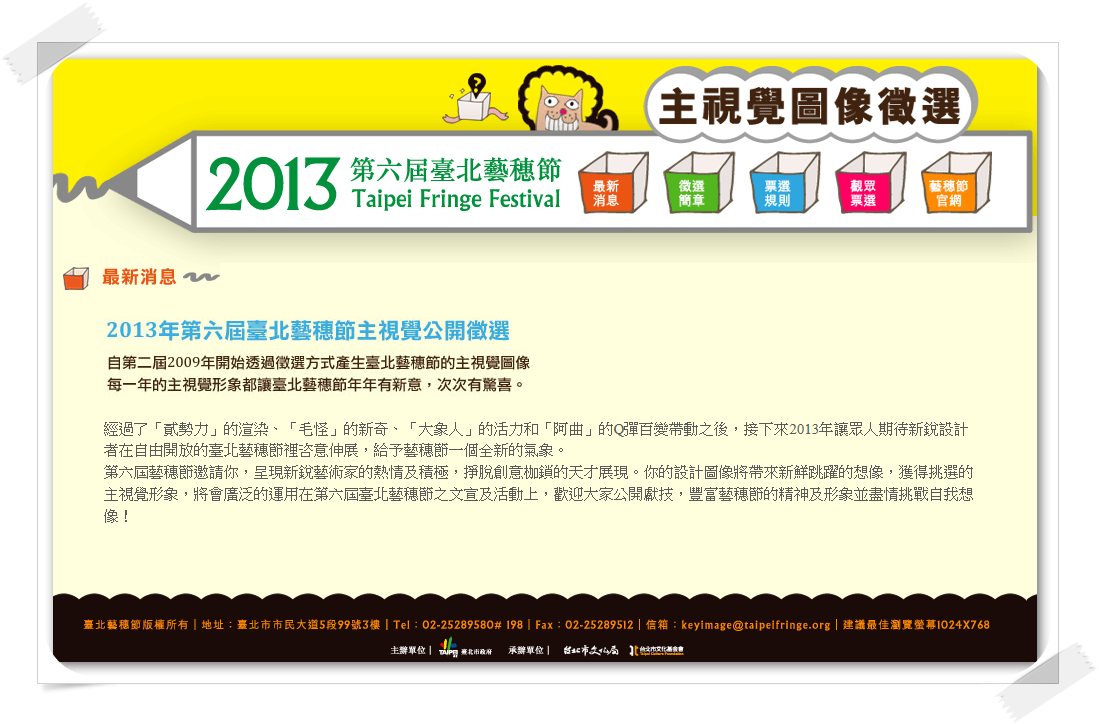Click the 主辦單位 label in footer

tap(408, 650)
